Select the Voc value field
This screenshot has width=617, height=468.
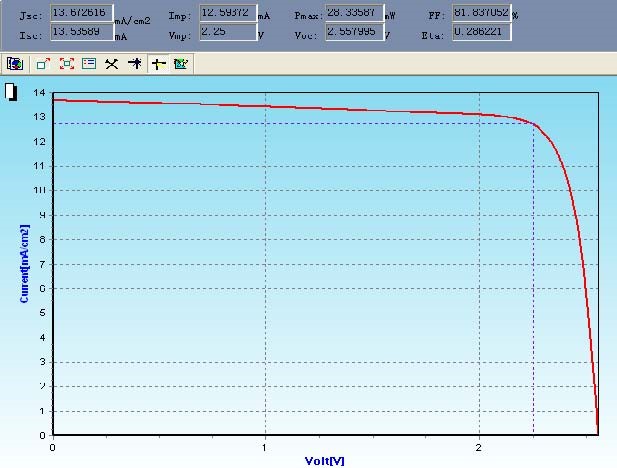click(354, 32)
